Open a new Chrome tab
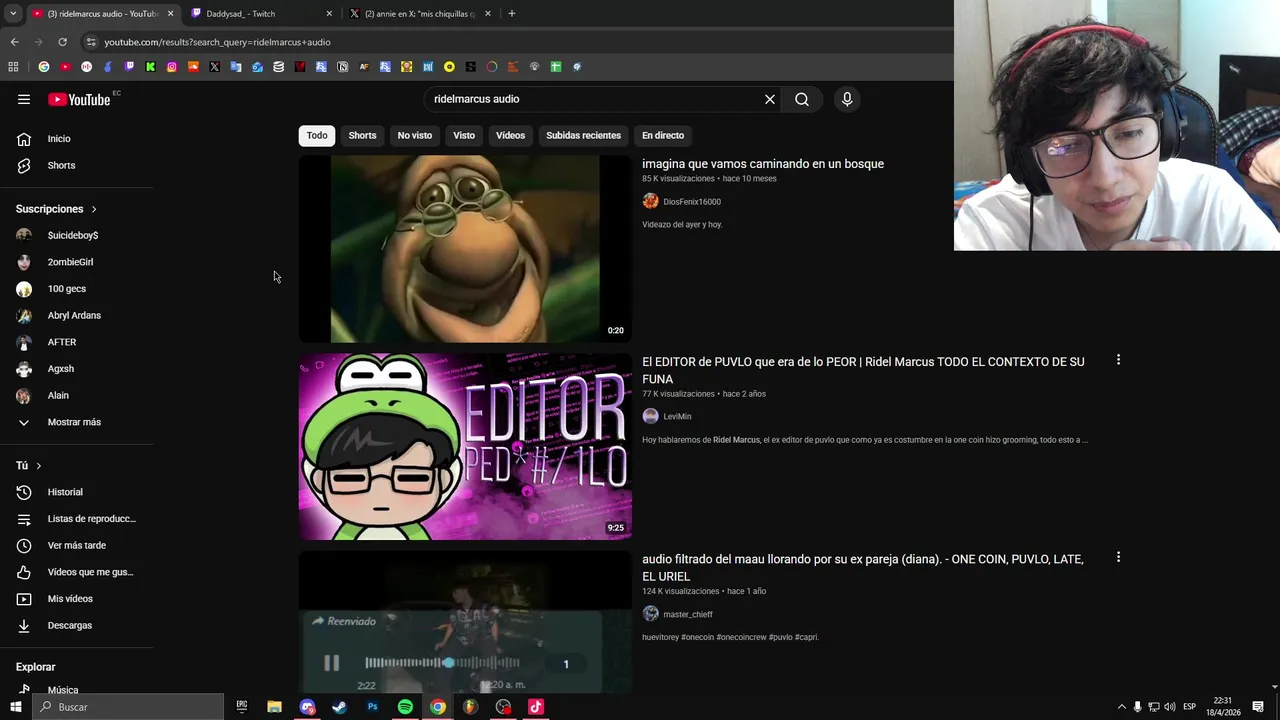This screenshot has width=1280, height=720. 512,14
